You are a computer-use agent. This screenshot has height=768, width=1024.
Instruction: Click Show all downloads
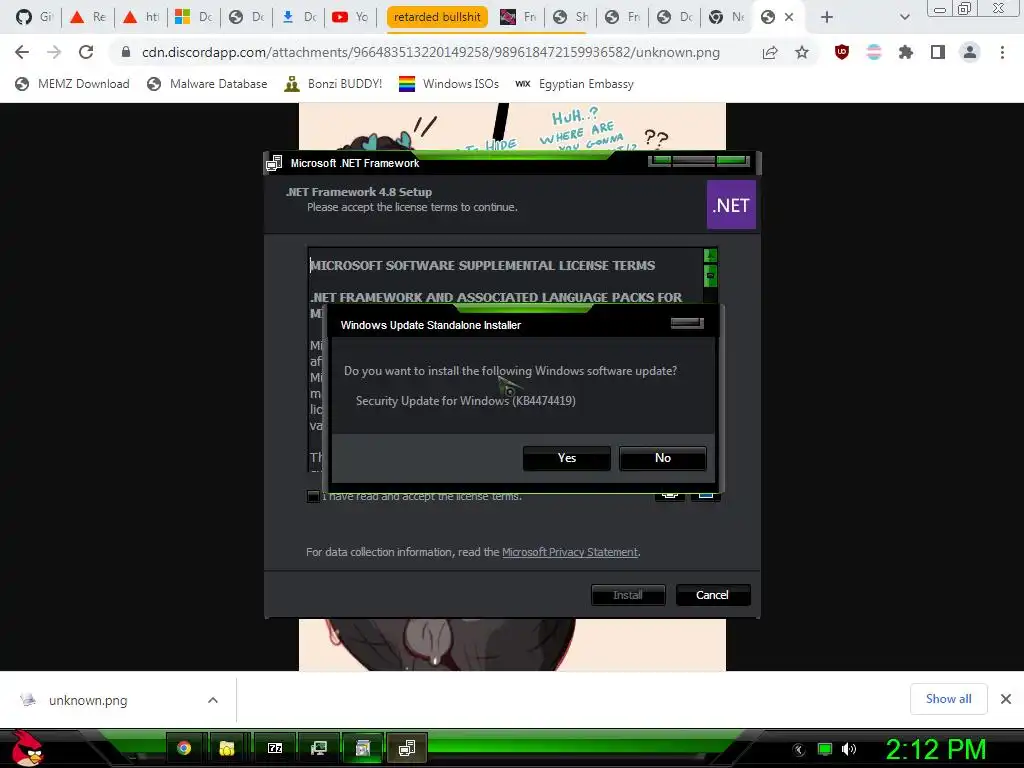[948, 699]
